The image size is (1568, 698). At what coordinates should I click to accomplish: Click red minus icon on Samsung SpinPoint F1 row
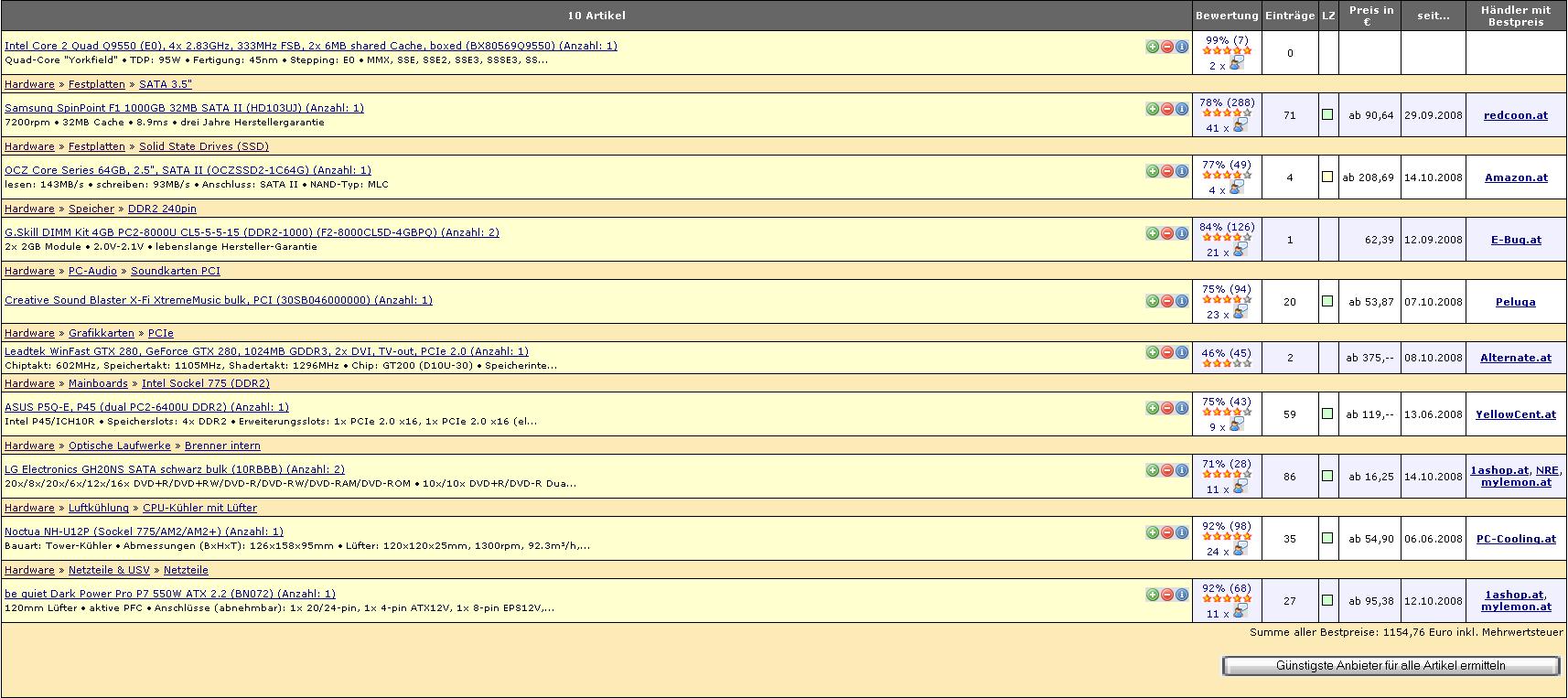1167,108
